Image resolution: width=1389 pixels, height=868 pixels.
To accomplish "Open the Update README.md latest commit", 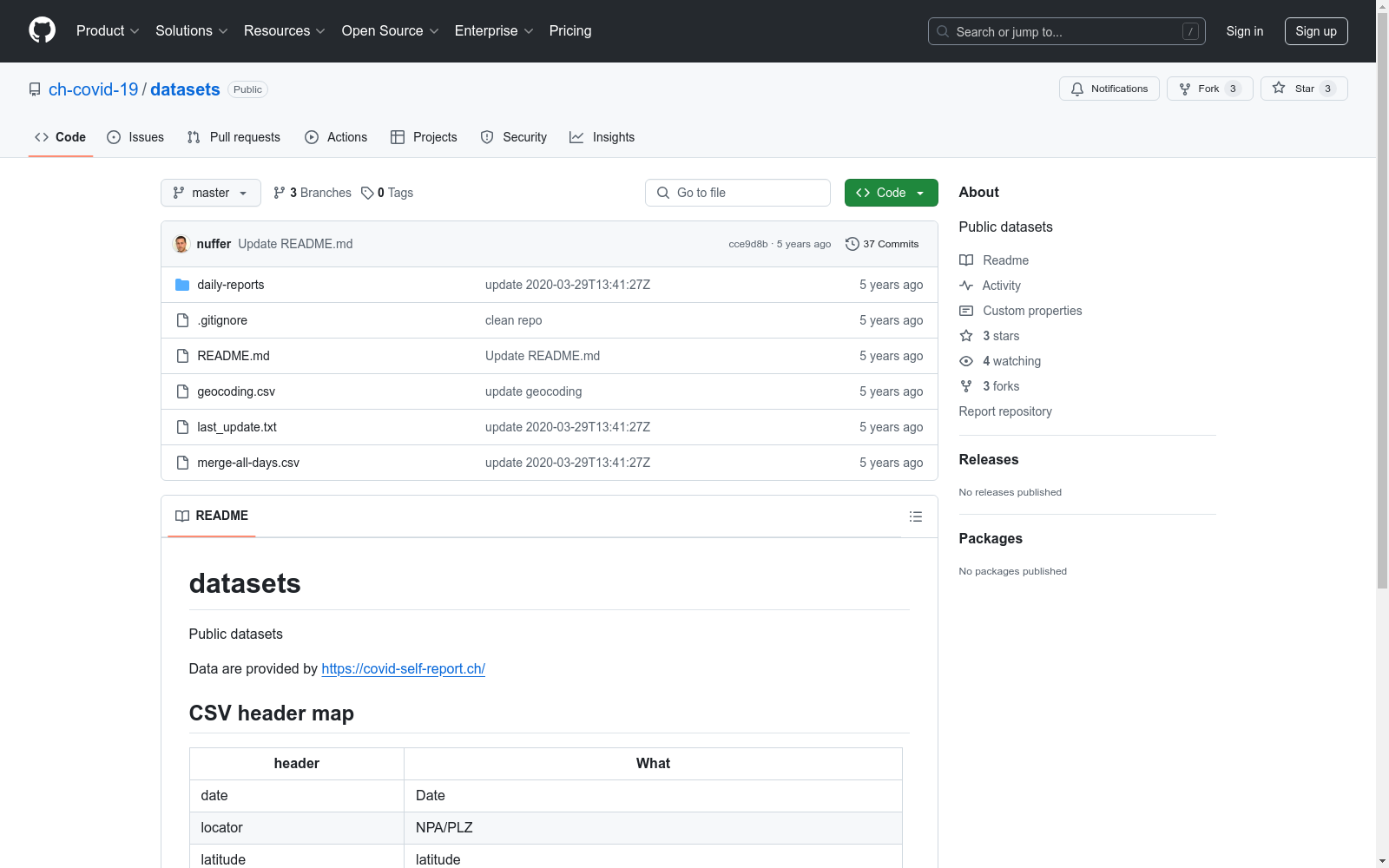I will [x=295, y=244].
